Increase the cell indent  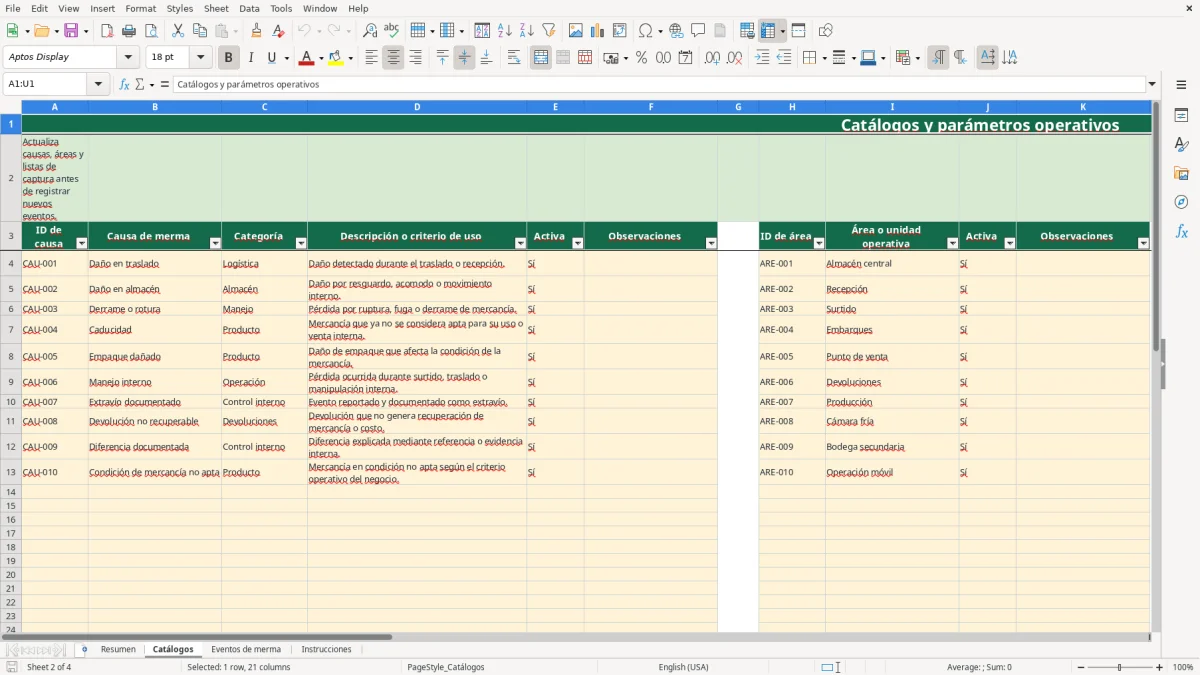[762, 58]
